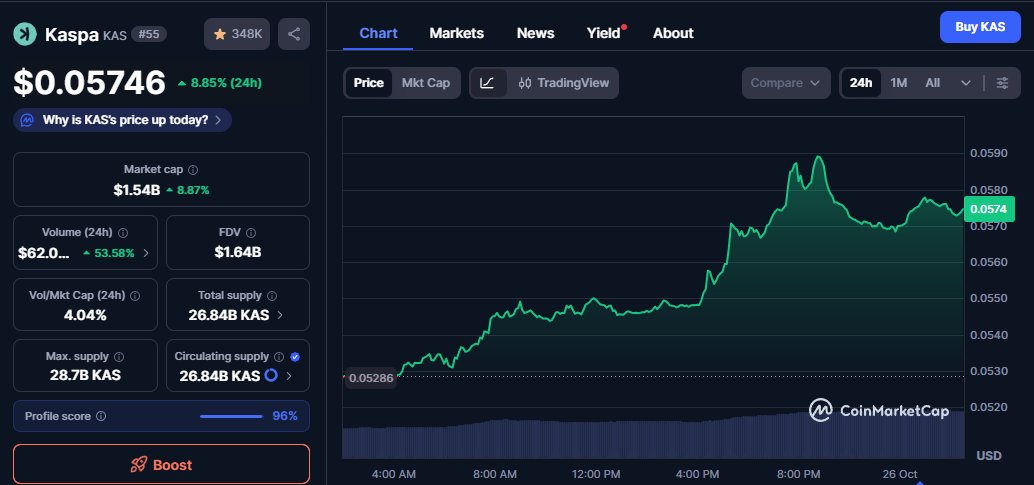The width and height of the screenshot is (1034, 485).
Task: Click the 4.04% Vol/Mkt Cap value
Action: pyautogui.click(x=85, y=315)
